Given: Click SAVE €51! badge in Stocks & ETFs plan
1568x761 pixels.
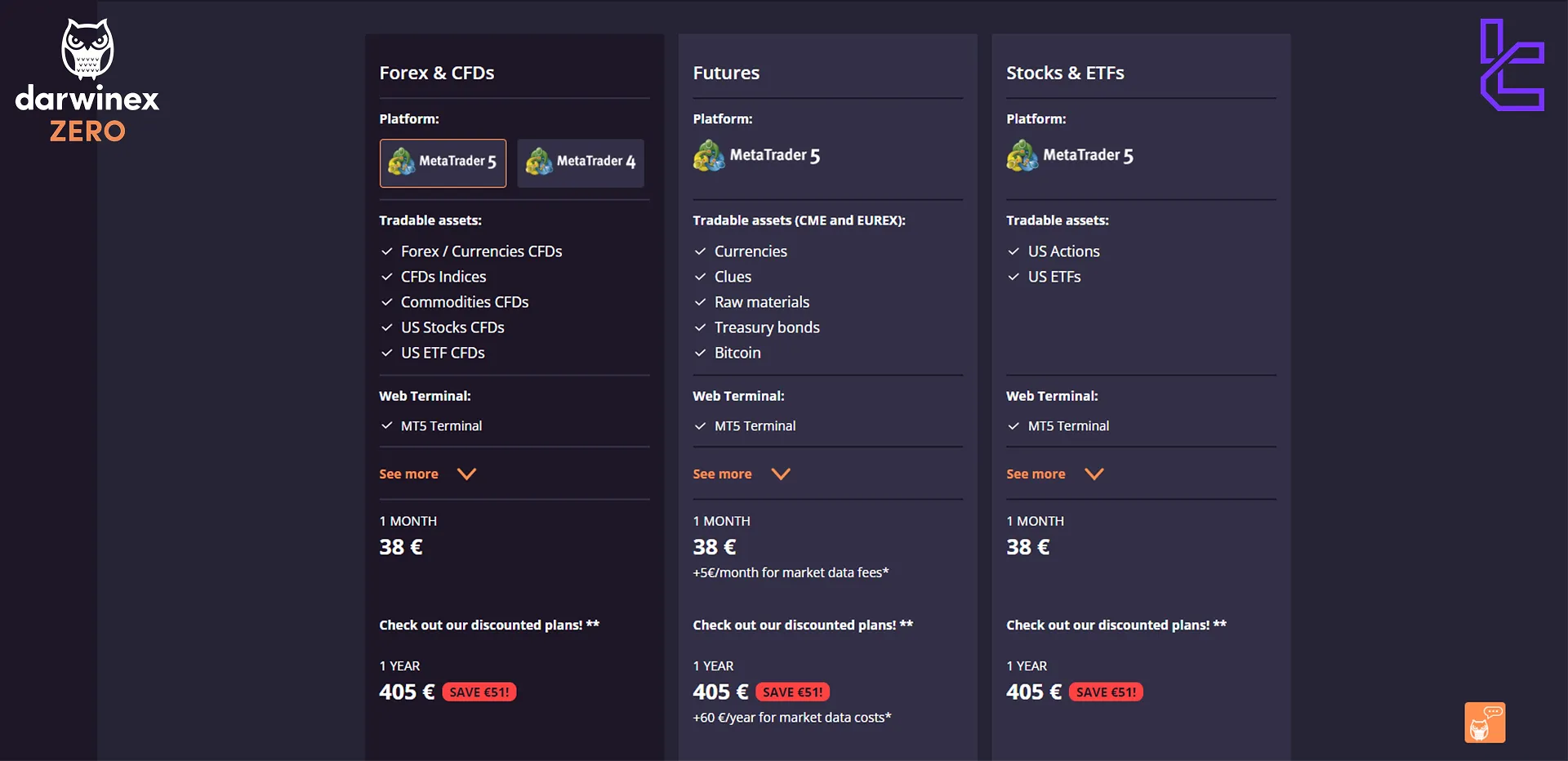Looking at the screenshot, I should [x=1106, y=692].
